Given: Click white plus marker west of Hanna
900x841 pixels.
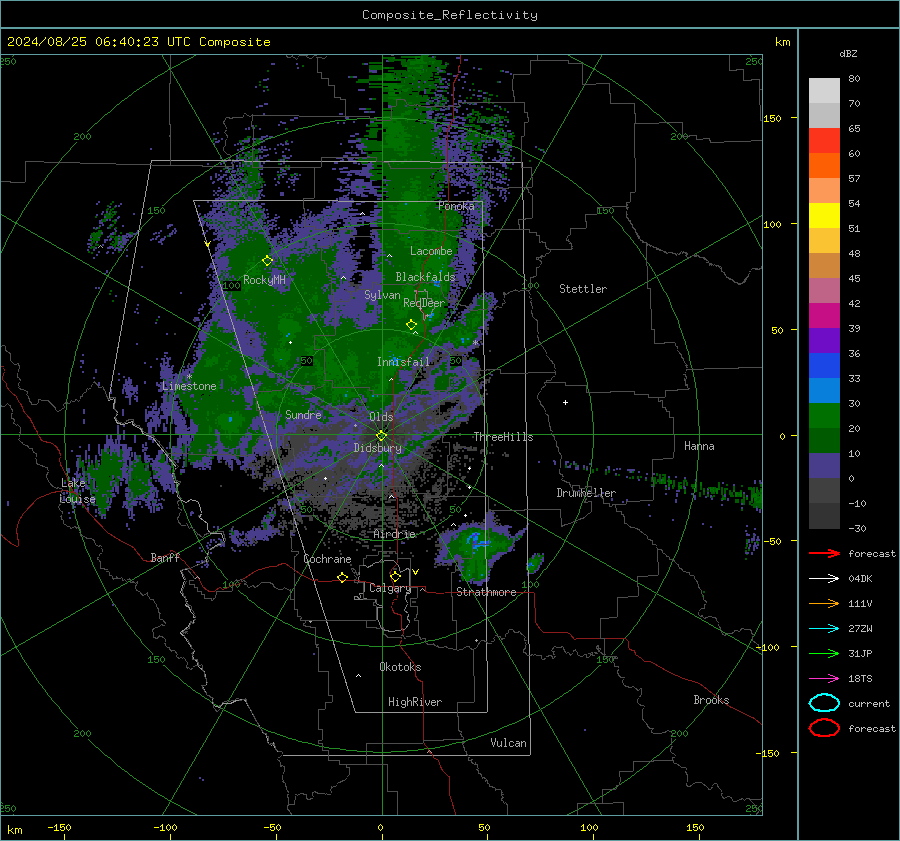Looking at the screenshot, I should tap(565, 402).
